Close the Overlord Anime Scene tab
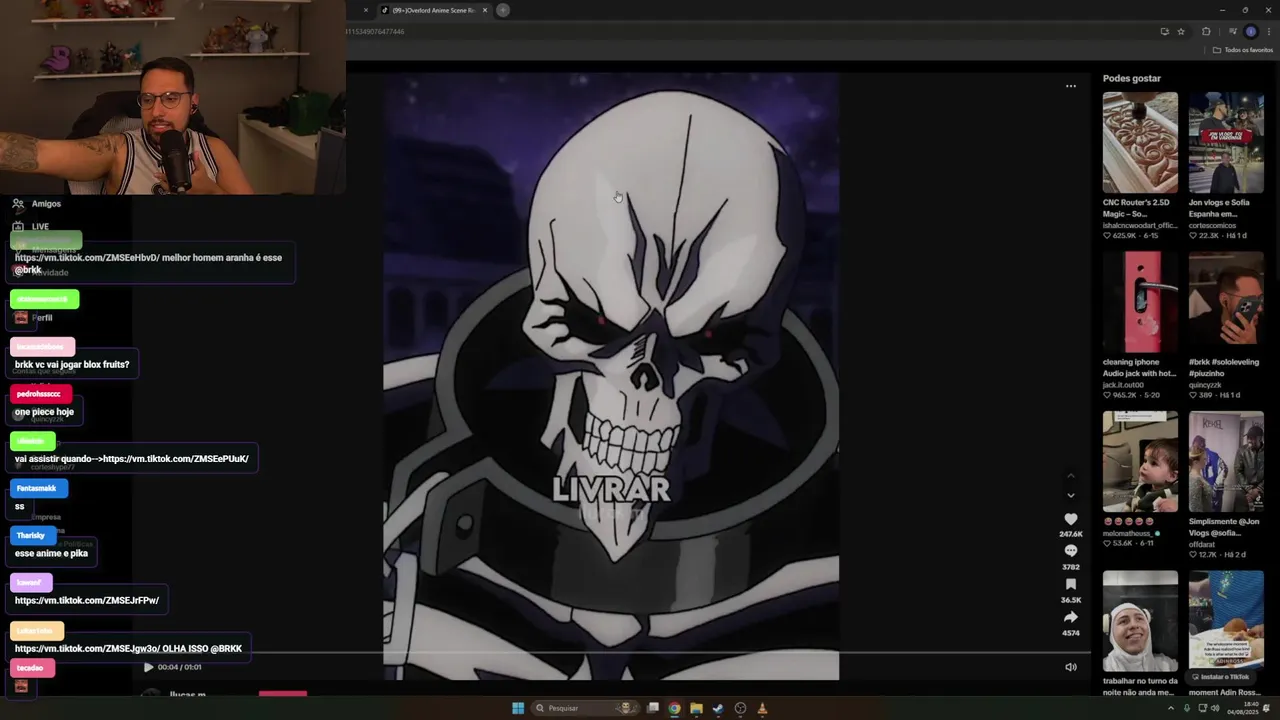Image resolution: width=1280 pixels, height=720 pixels. 485,10
